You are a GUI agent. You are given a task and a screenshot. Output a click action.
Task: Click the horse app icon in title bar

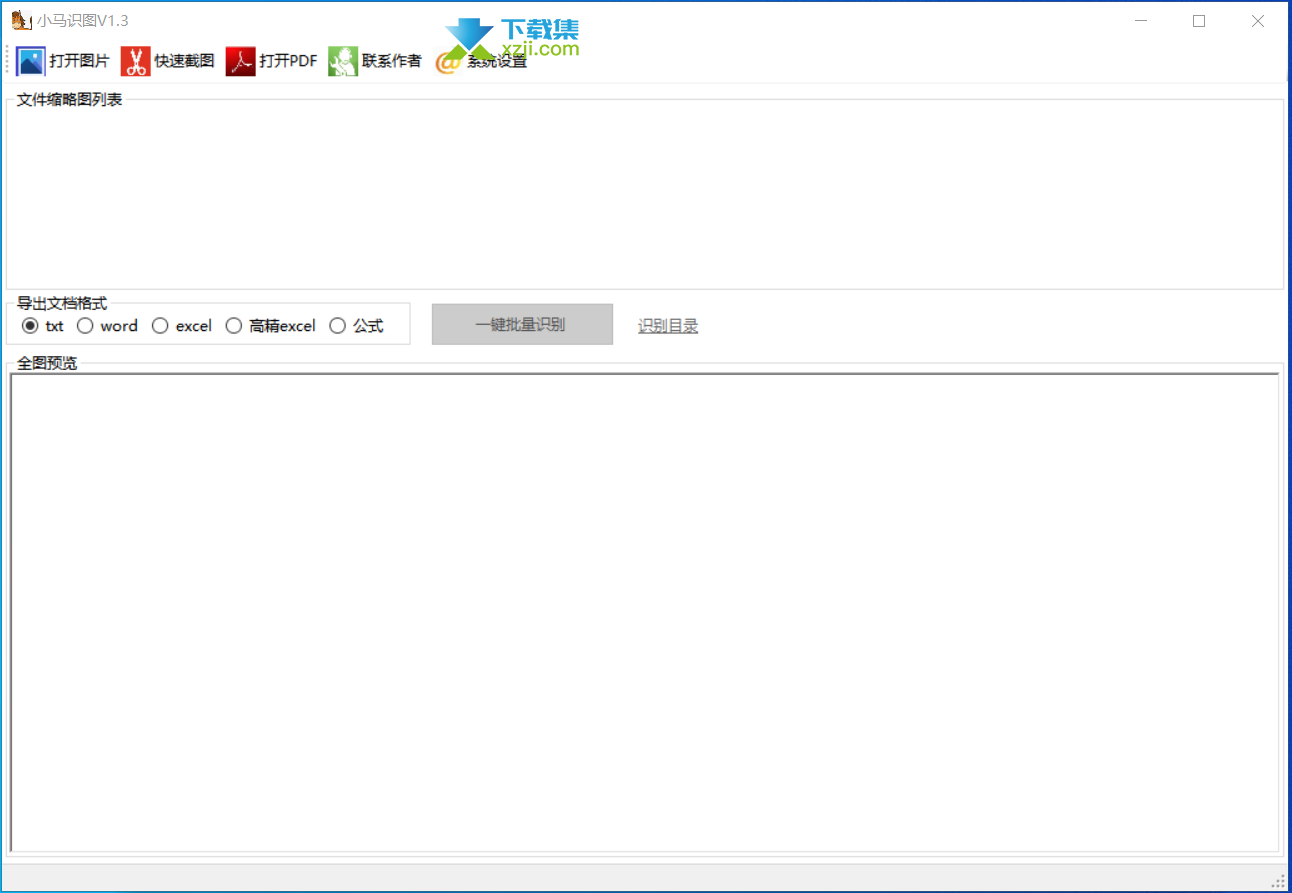click(21, 20)
